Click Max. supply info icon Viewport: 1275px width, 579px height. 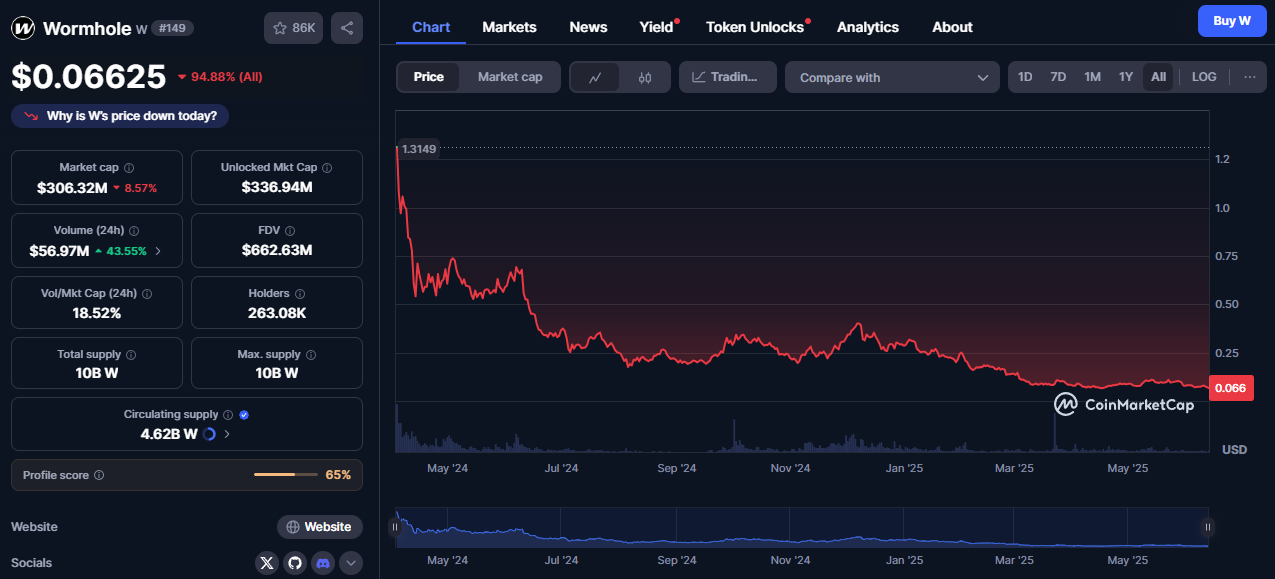click(x=311, y=355)
